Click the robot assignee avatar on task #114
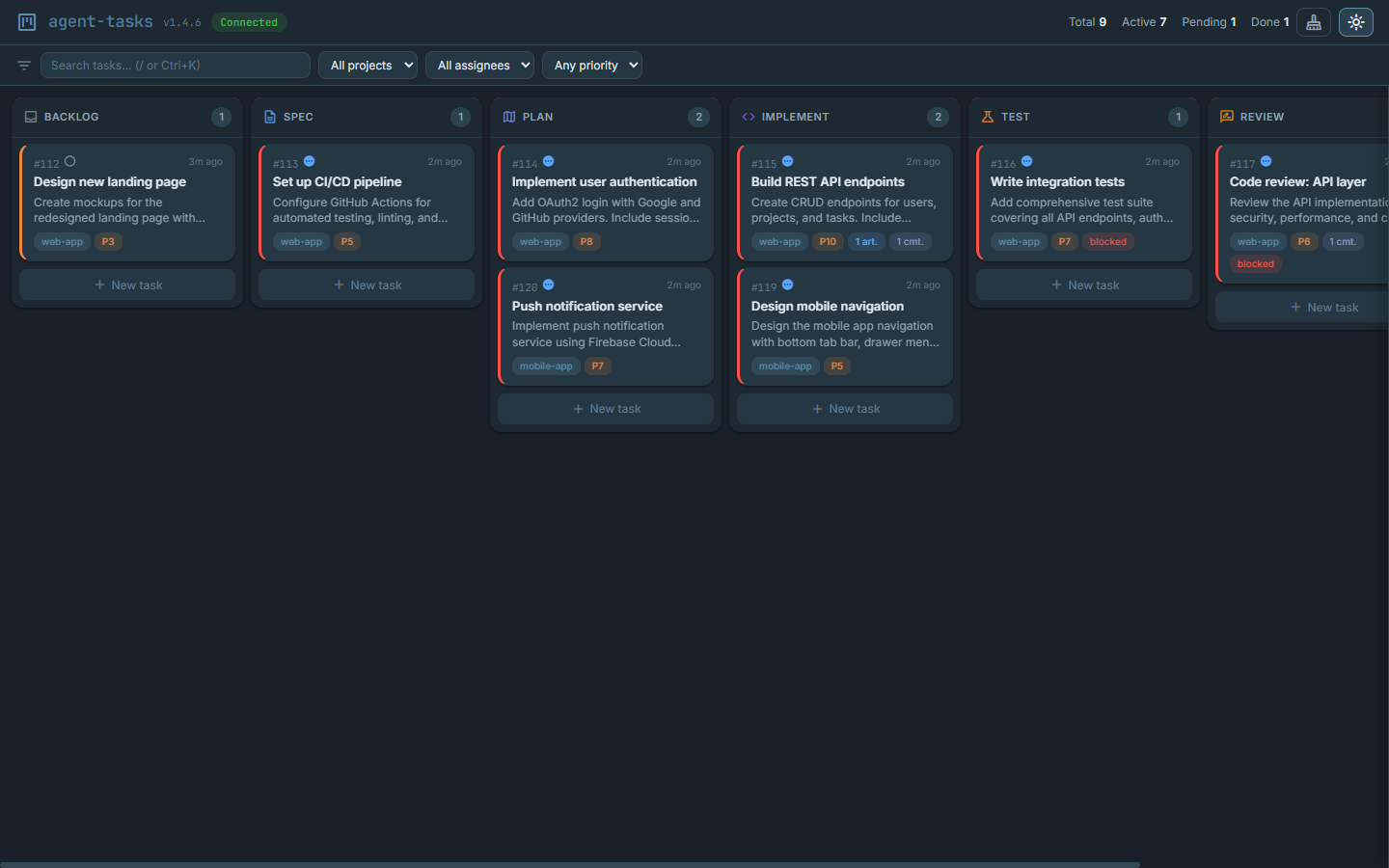Screen dimensions: 1389x868 point(549,161)
